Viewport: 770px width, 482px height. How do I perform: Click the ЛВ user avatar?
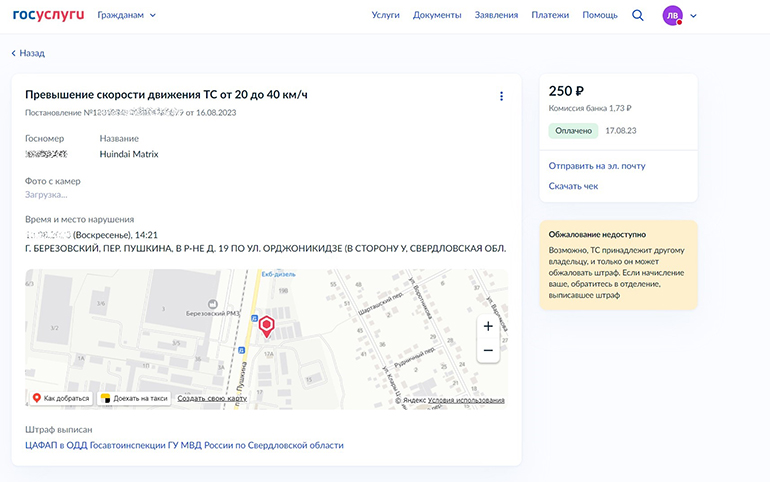click(x=672, y=16)
